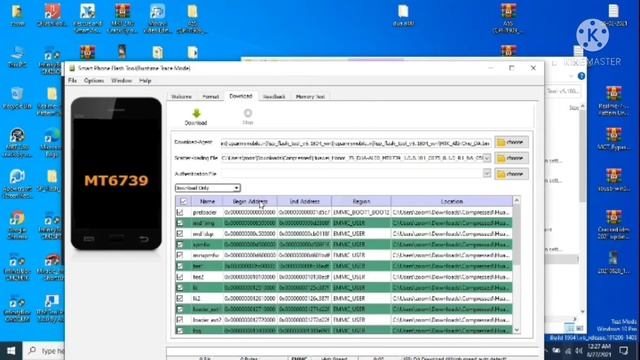Open the File menu
This screenshot has width=640, height=360.
[x=72, y=81]
